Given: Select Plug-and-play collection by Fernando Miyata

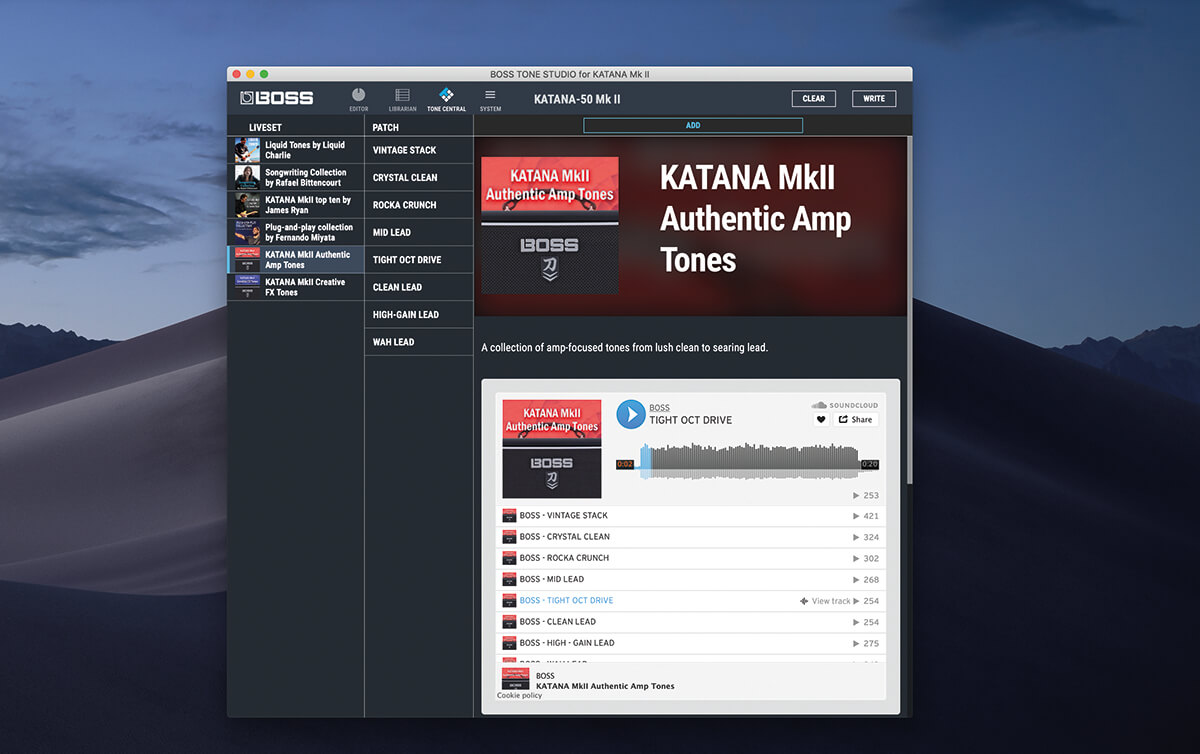Looking at the screenshot, I should [x=296, y=232].
